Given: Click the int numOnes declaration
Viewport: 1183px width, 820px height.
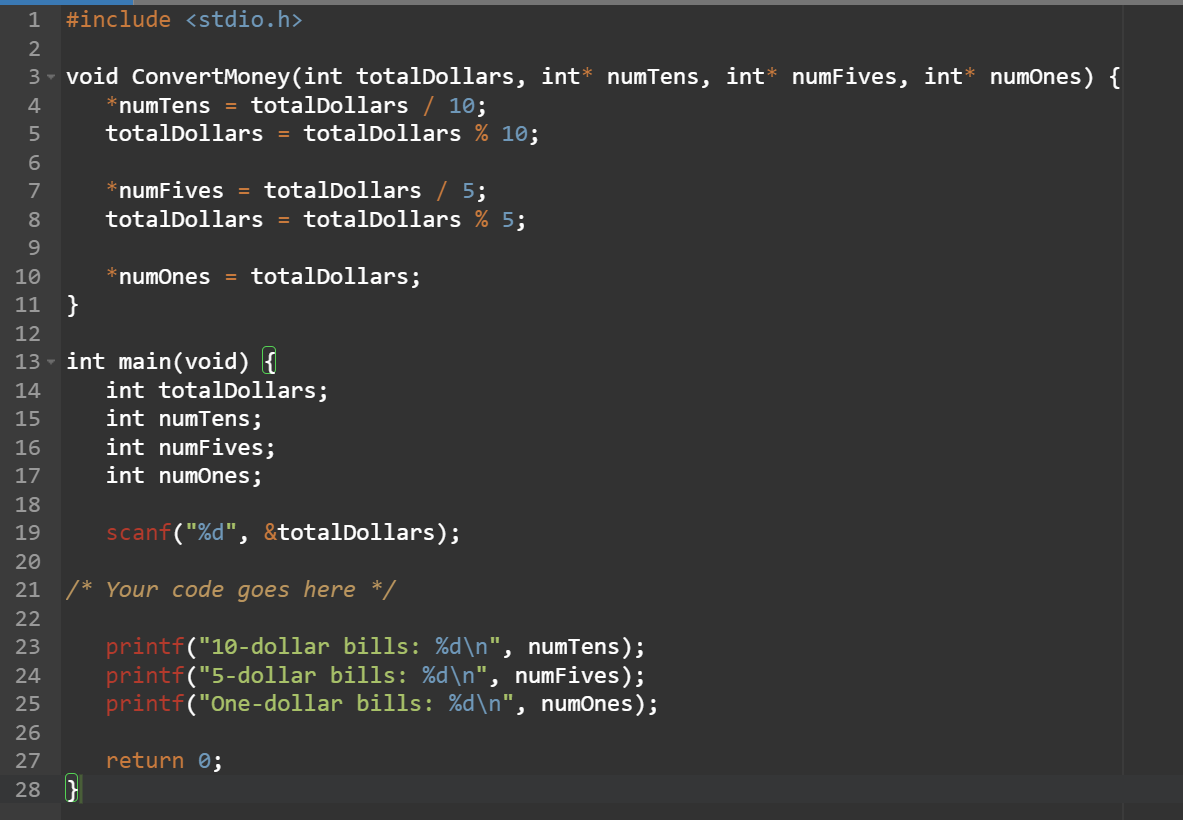Looking at the screenshot, I should [183, 475].
